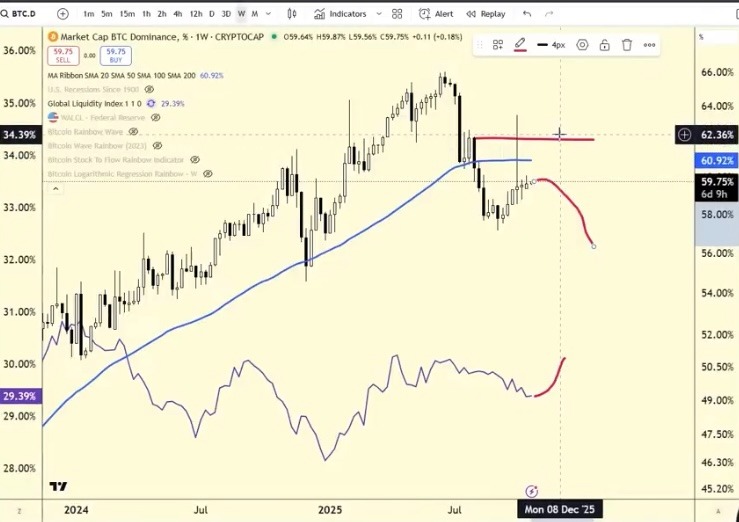Click the lightning bolt icon above time axis

[x=532, y=491]
